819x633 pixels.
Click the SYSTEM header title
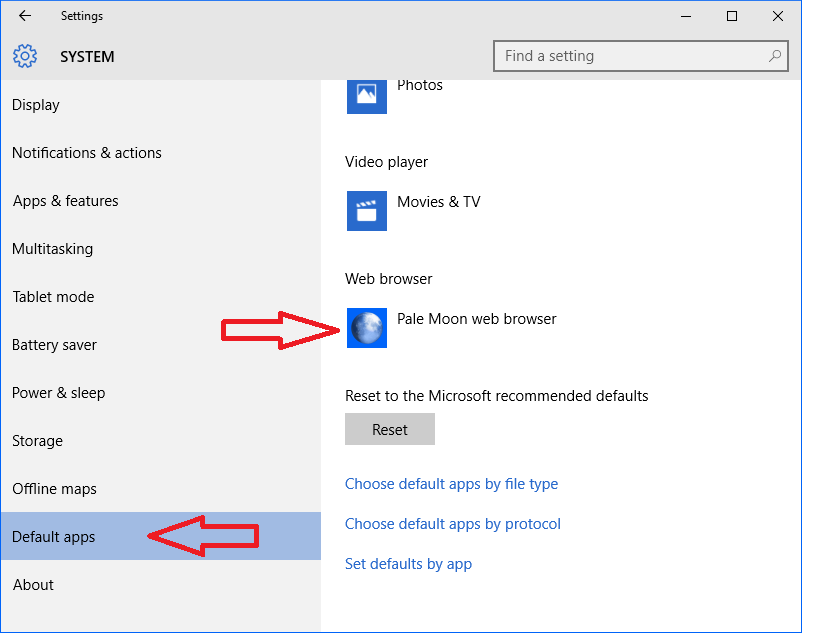pos(87,56)
